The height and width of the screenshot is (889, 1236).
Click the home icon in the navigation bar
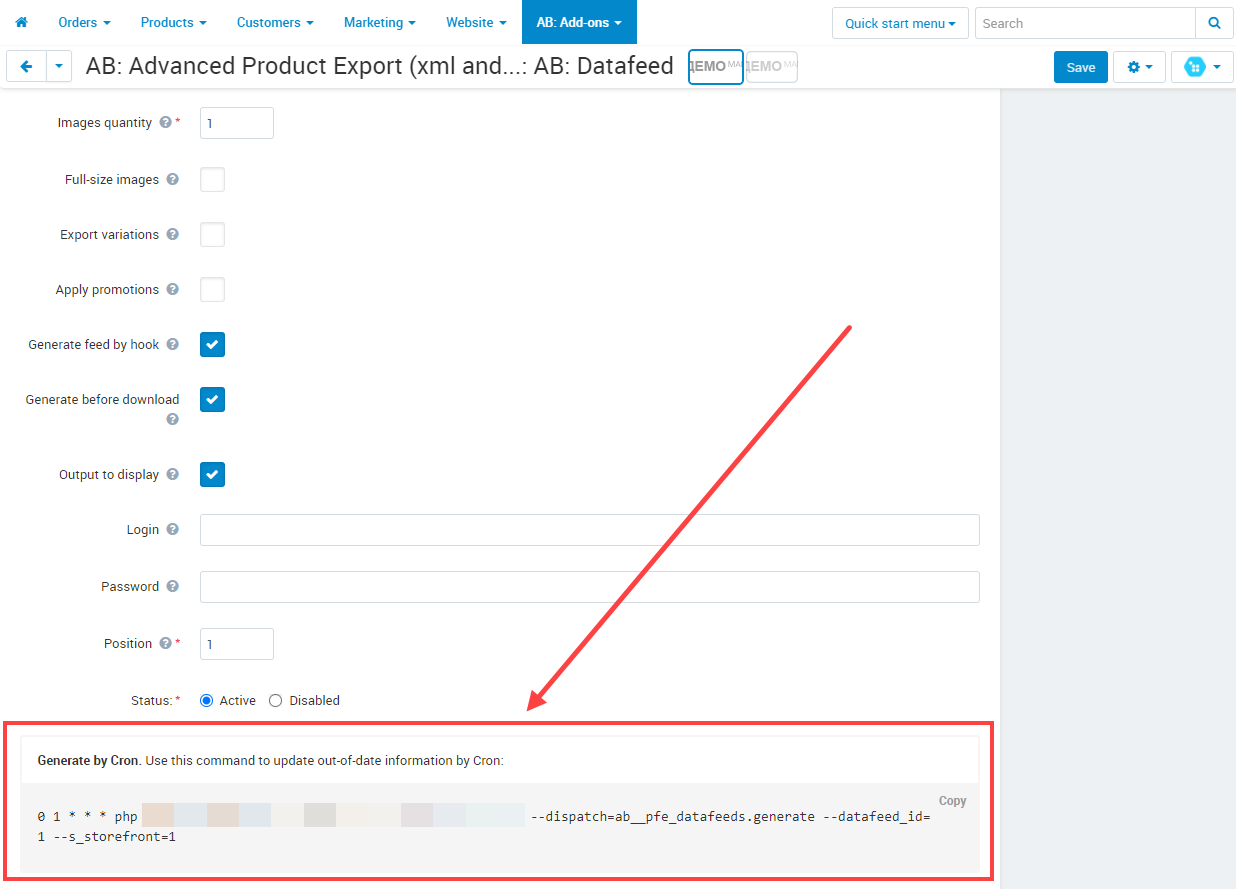click(x=21, y=22)
